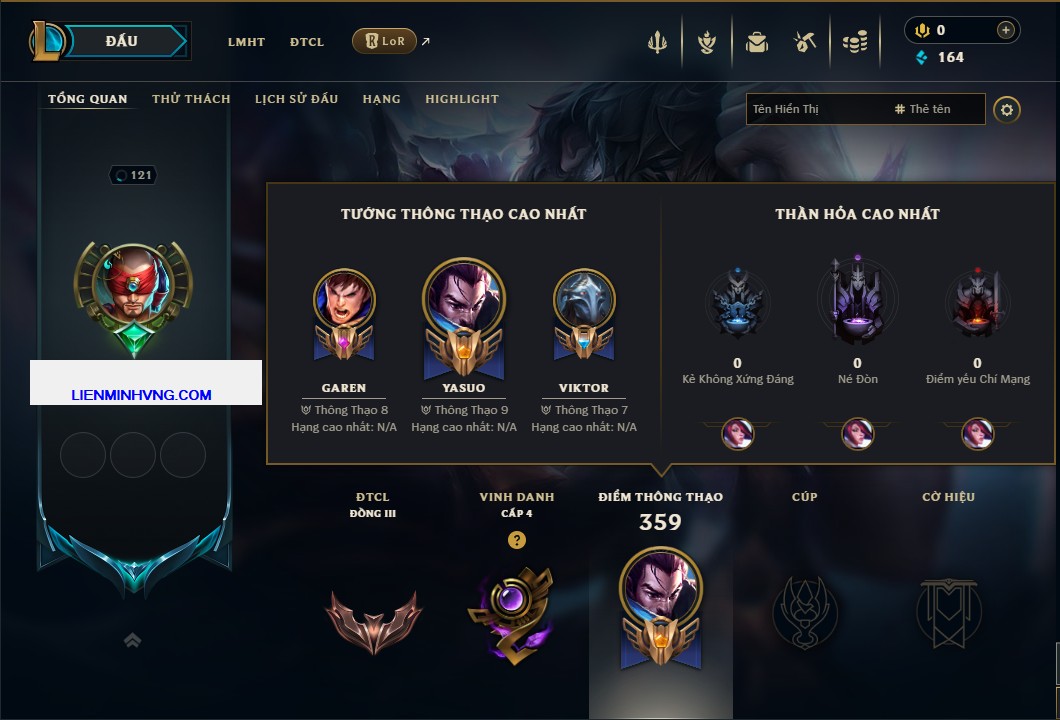Open the Thử Thách tab
1060x720 pixels.
[x=191, y=99]
